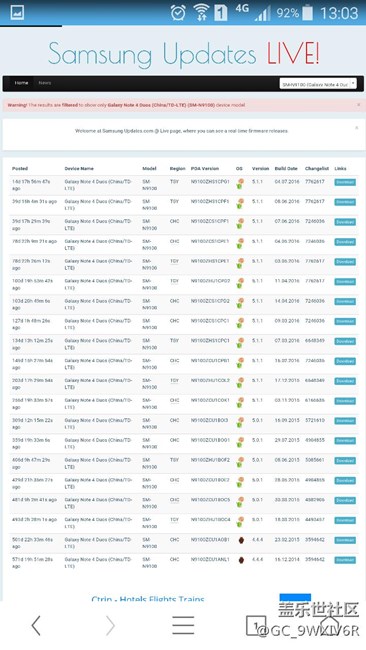Click Download for N9100ZCU1ANL1 firmware
Screen dimensions: 366x650
coord(345,560)
